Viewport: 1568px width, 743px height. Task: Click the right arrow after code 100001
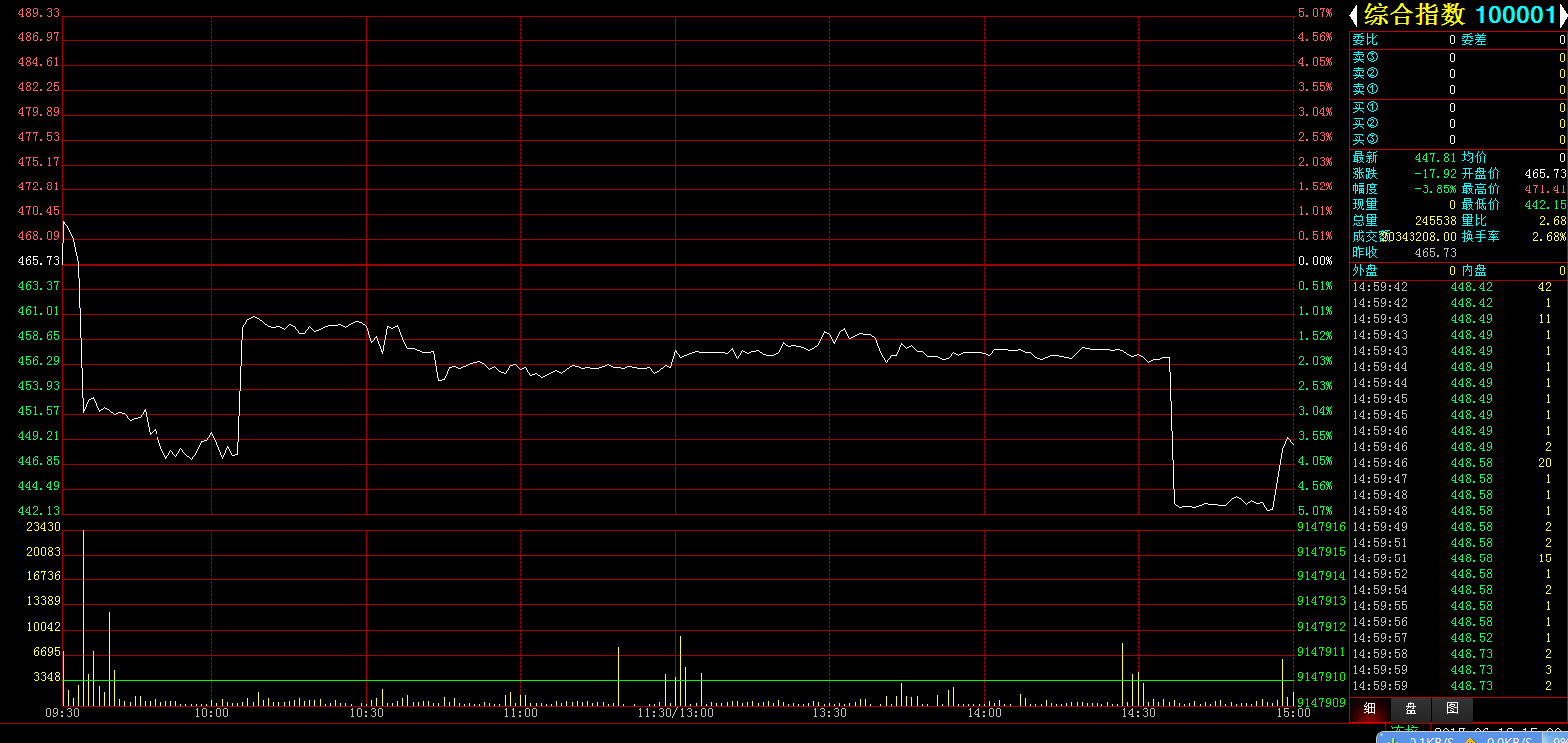point(1563,15)
